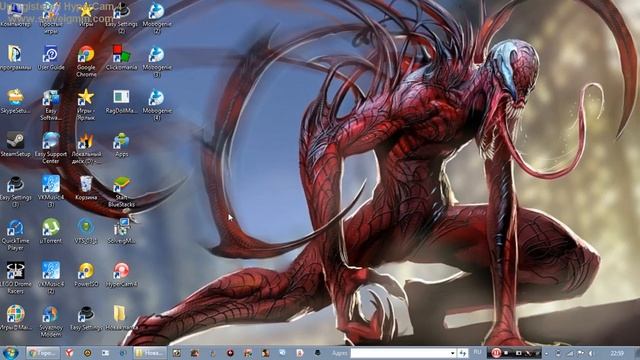640x360 pixels.
Task: Open the Easy Settings (2) shortcut
Action: tap(121, 17)
